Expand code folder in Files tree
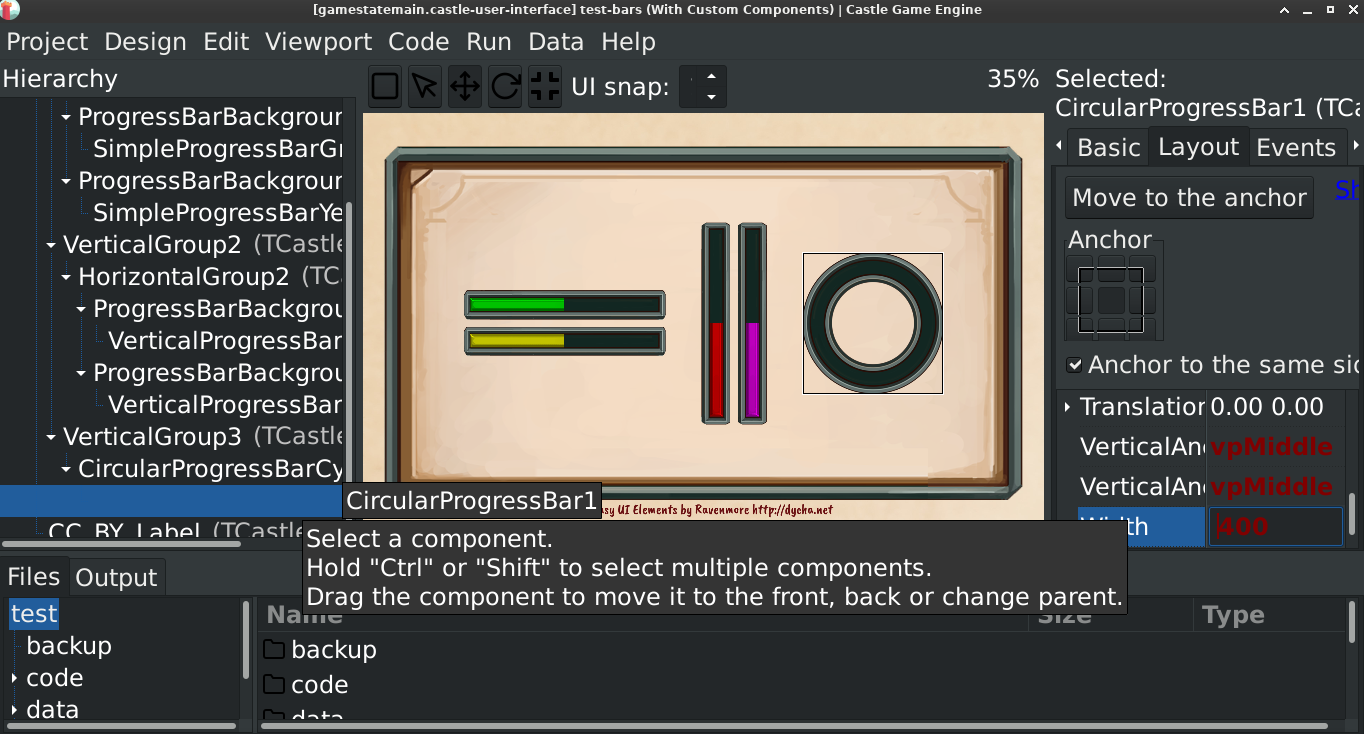This screenshot has height=734, width=1364. [x=14, y=678]
